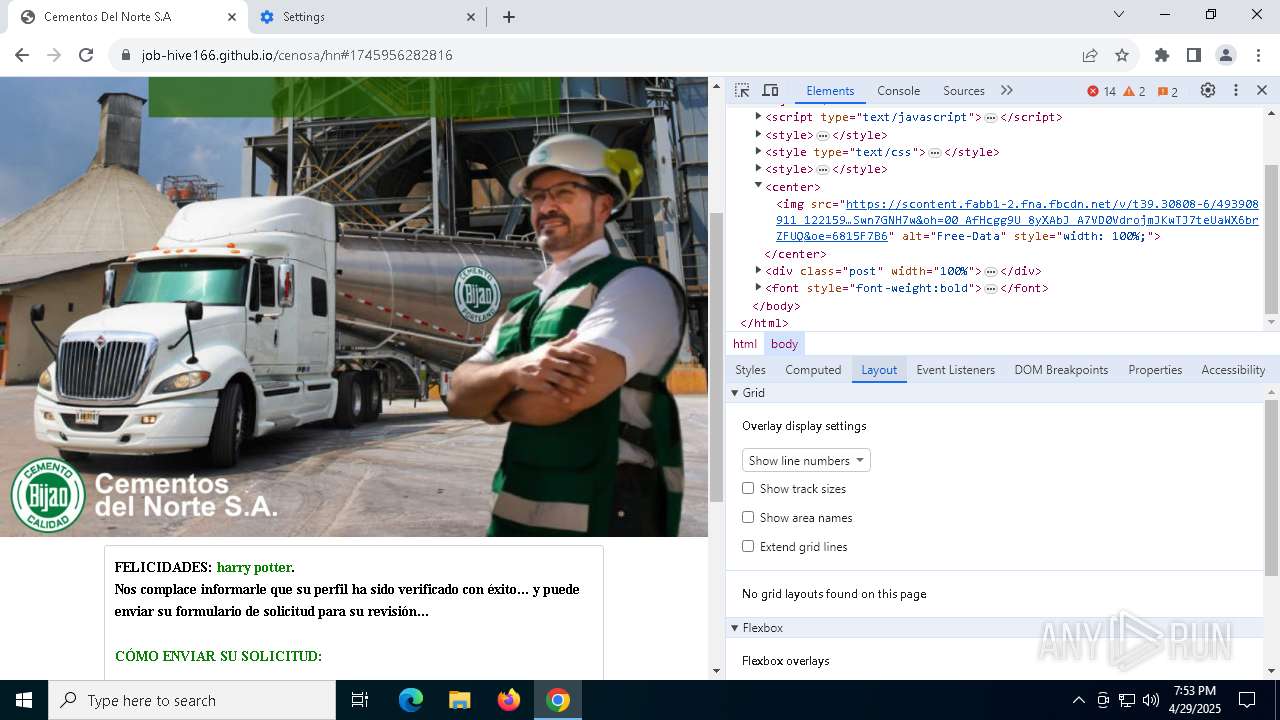This screenshot has height=720, width=1280.
Task: Open Show line numbers dropdown
Action: tap(806, 460)
